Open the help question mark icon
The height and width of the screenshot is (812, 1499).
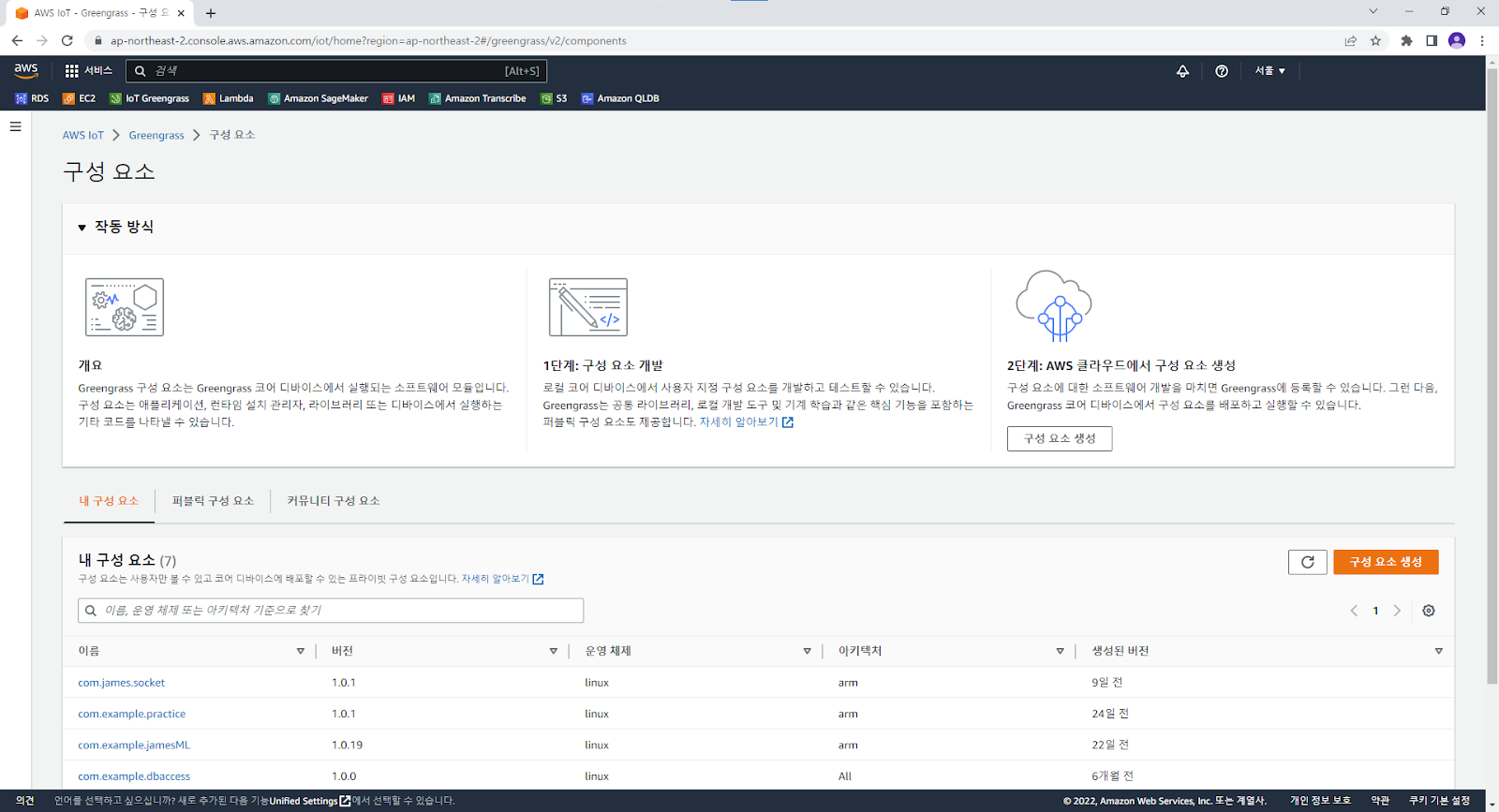pyautogui.click(x=1222, y=70)
